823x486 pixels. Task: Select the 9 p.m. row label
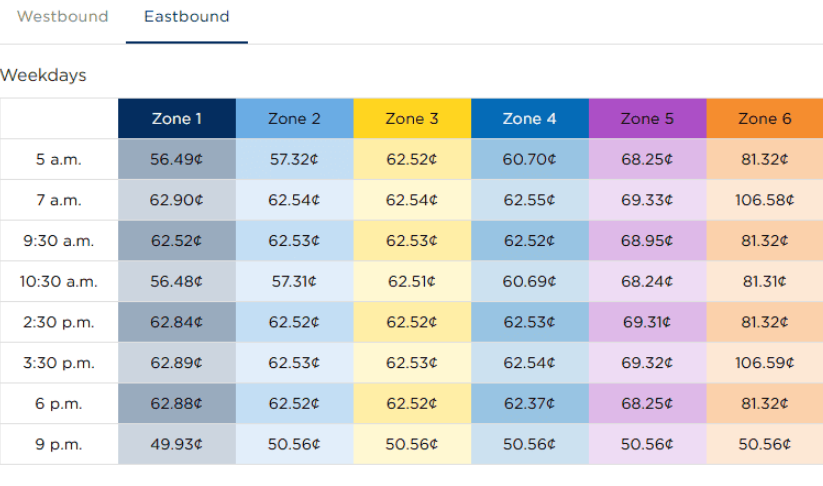tap(59, 445)
